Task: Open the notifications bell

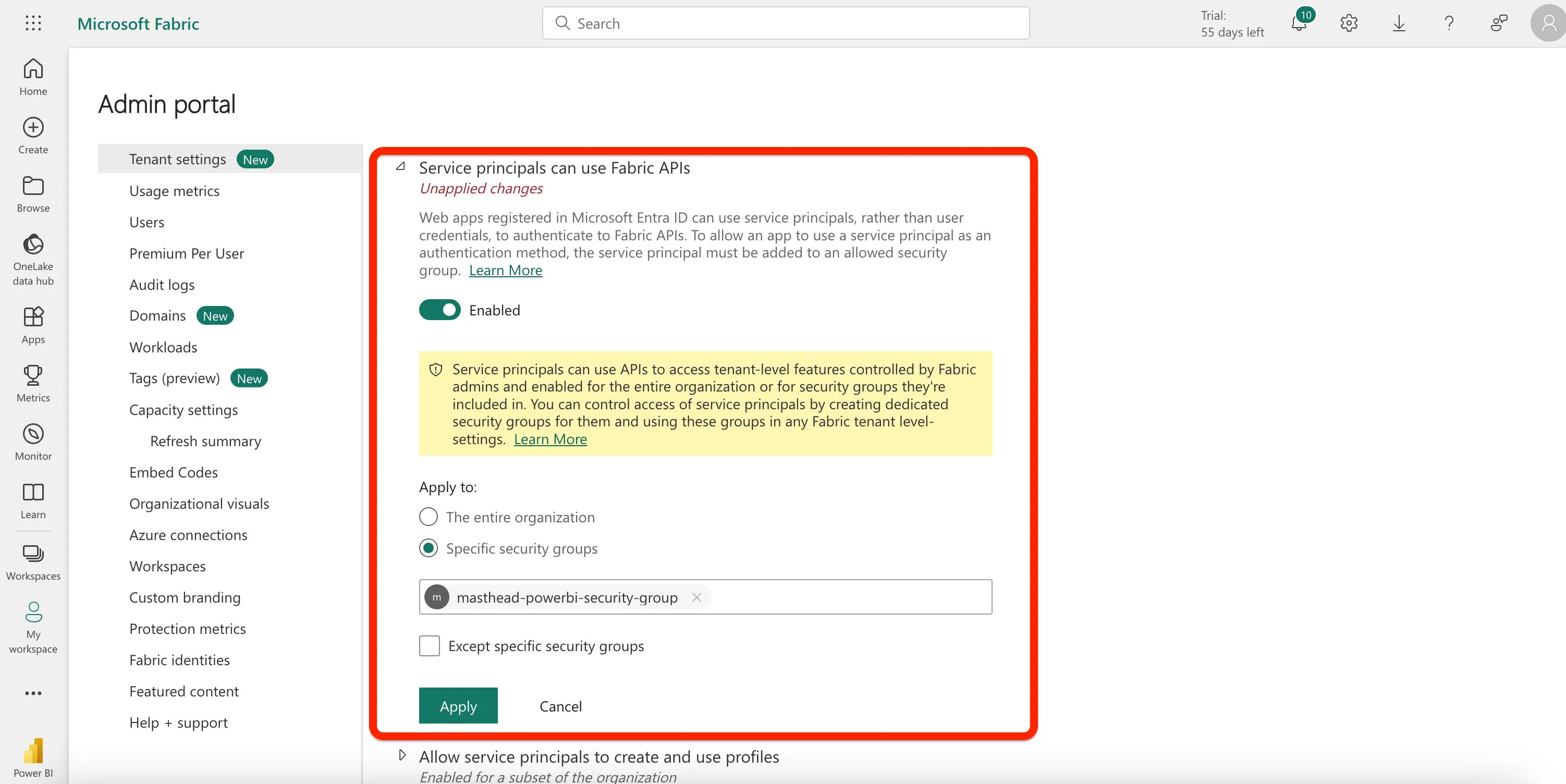Action: click(x=1298, y=23)
